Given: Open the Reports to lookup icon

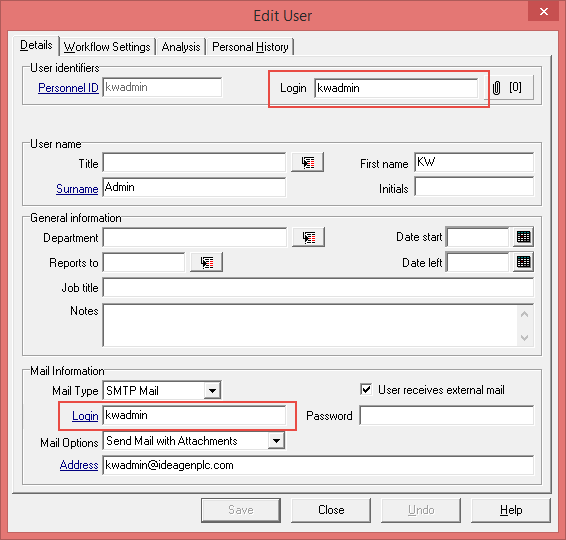Looking at the screenshot, I should pos(206,262).
